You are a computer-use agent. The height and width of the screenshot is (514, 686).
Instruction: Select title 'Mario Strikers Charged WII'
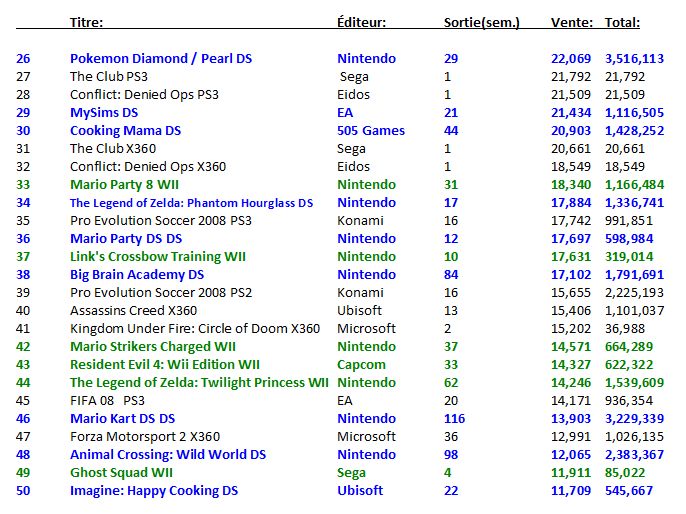tap(153, 347)
